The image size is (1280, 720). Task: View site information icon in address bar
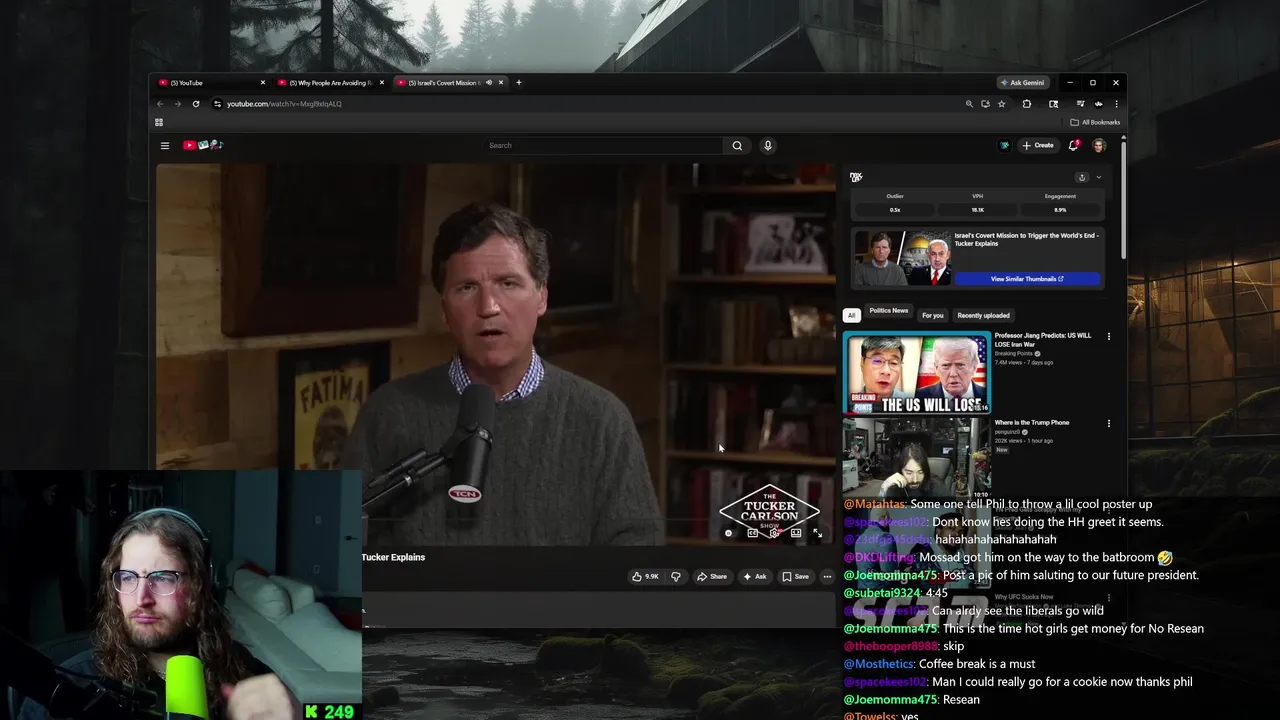click(x=217, y=104)
